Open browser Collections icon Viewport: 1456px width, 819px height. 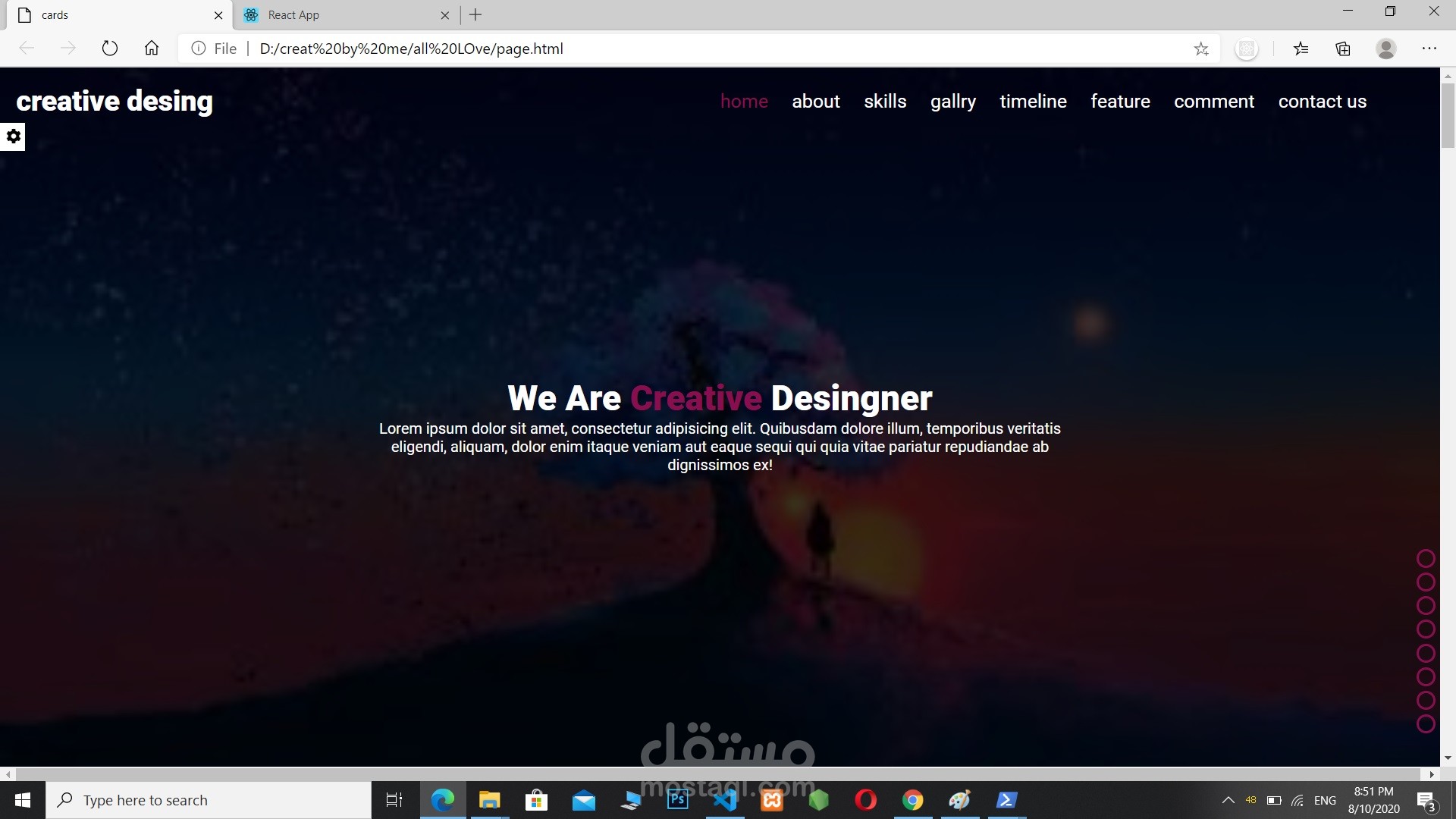pyautogui.click(x=1343, y=49)
